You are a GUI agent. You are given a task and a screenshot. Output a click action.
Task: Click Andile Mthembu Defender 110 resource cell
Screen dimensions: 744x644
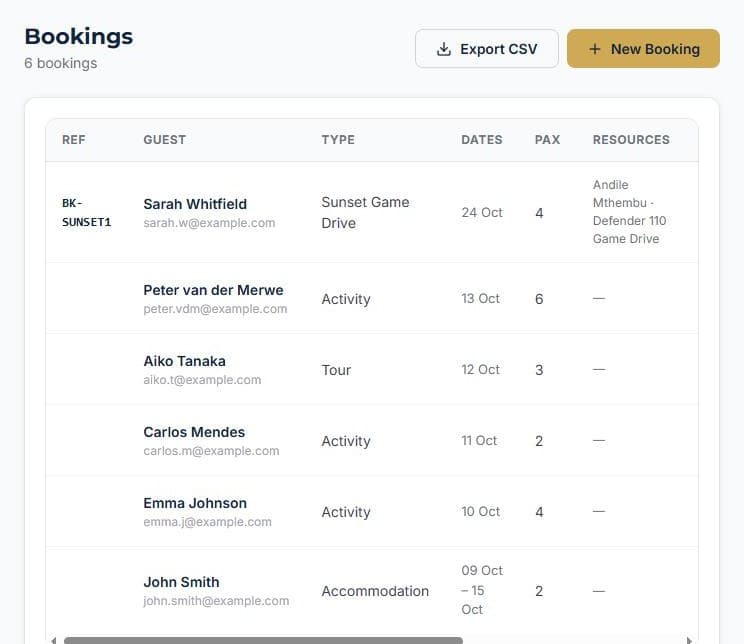click(629, 212)
